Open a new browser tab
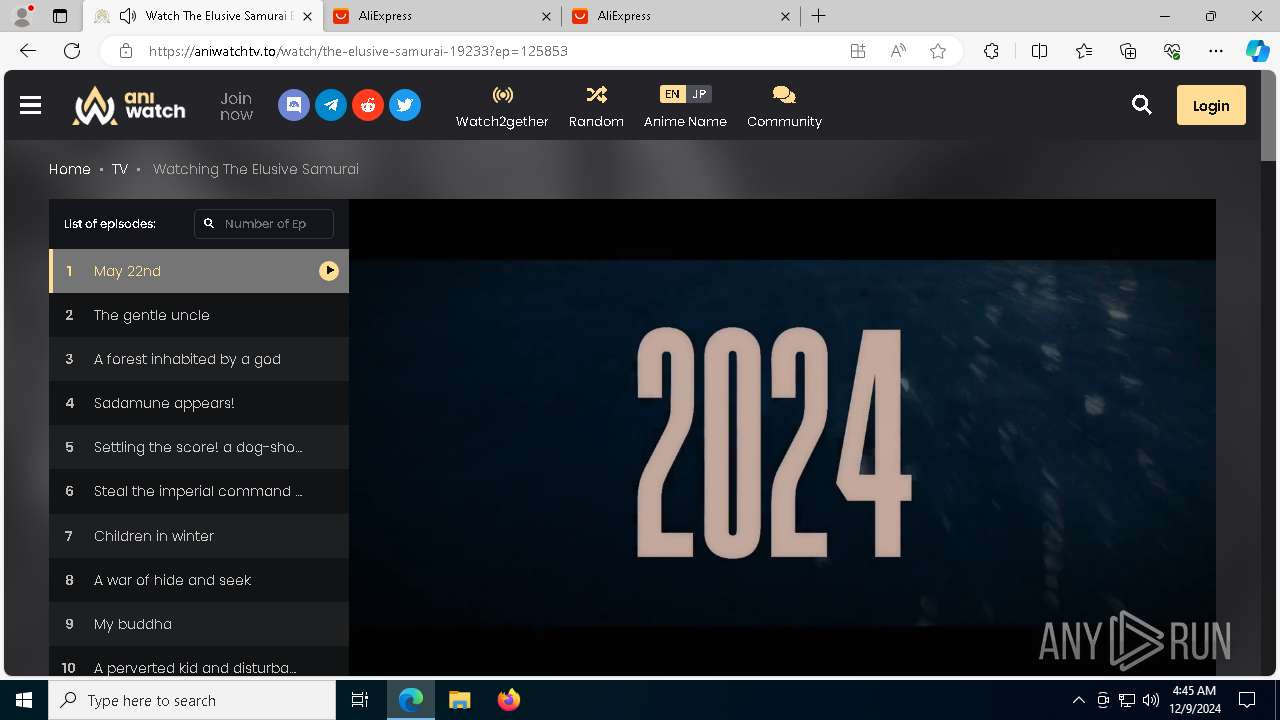The height and width of the screenshot is (720, 1280). click(x=818, y=16)
